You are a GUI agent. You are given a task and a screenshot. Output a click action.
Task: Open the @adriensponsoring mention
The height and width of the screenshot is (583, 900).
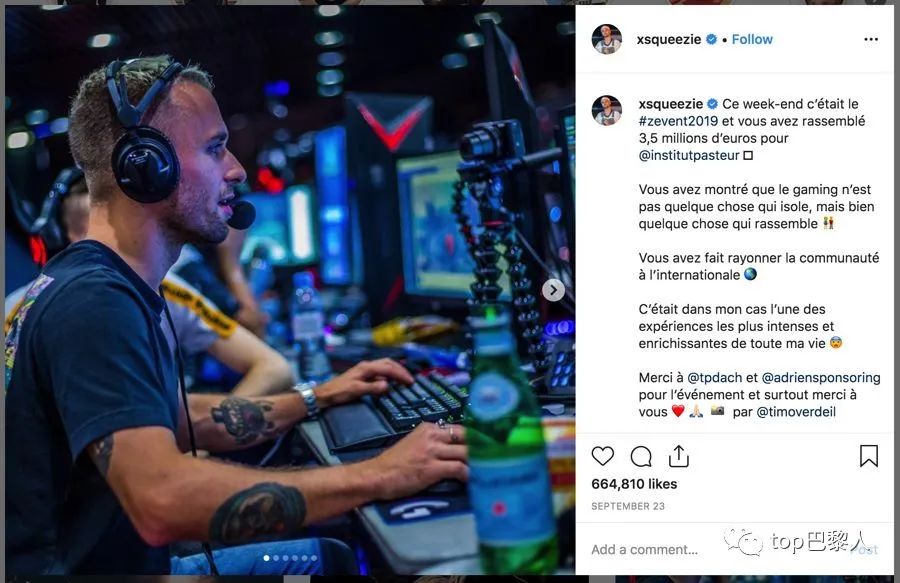pyautogui.click(x=821, y=378)
